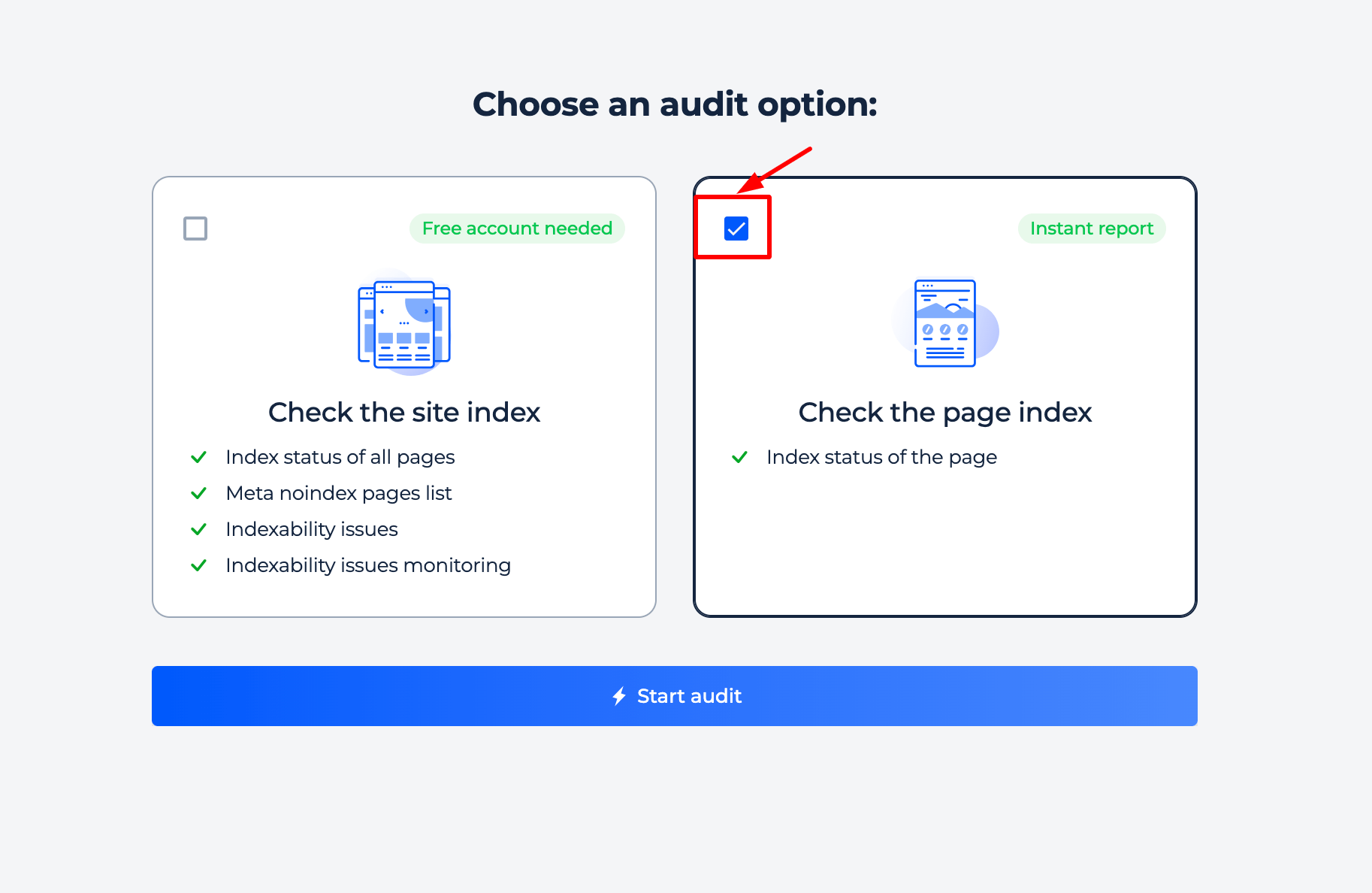Click the lightning bolt icon in Start audit
This screenshot has width=1372, height=893.
[x=619, y=696]
